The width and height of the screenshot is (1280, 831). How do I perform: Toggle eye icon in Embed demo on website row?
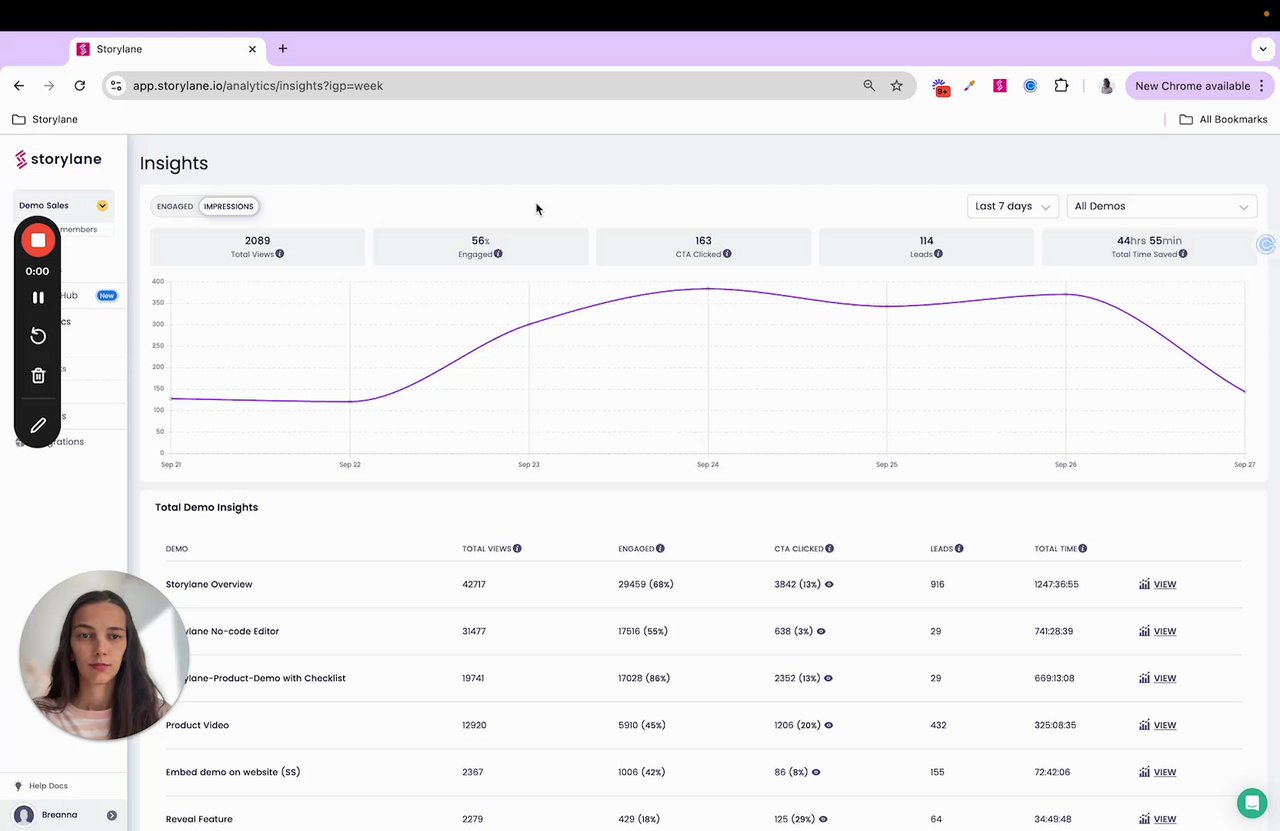(816, 772)
